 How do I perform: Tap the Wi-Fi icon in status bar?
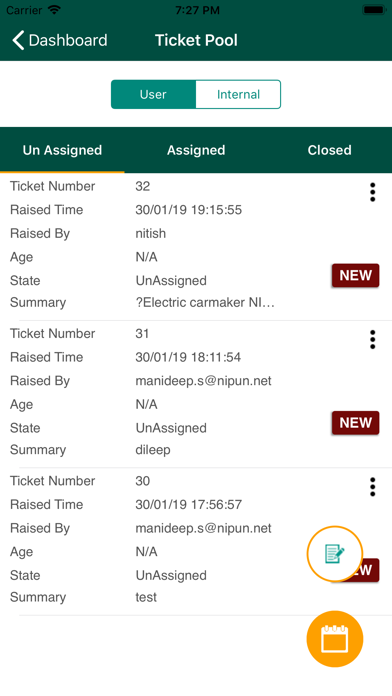tap(54, 10)
